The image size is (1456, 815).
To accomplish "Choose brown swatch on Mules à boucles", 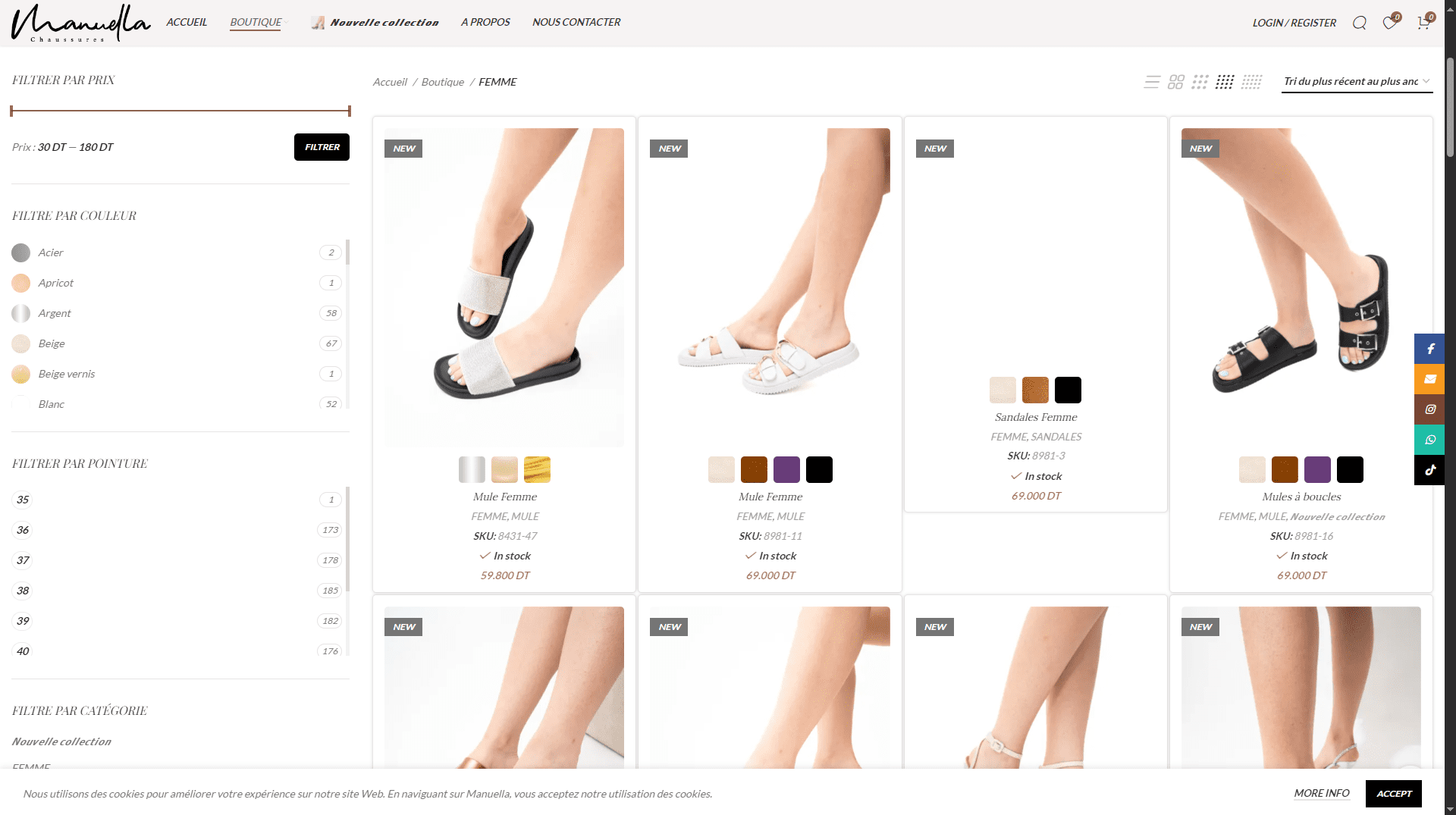I will pyautogui.click(x=1285, y=469).
